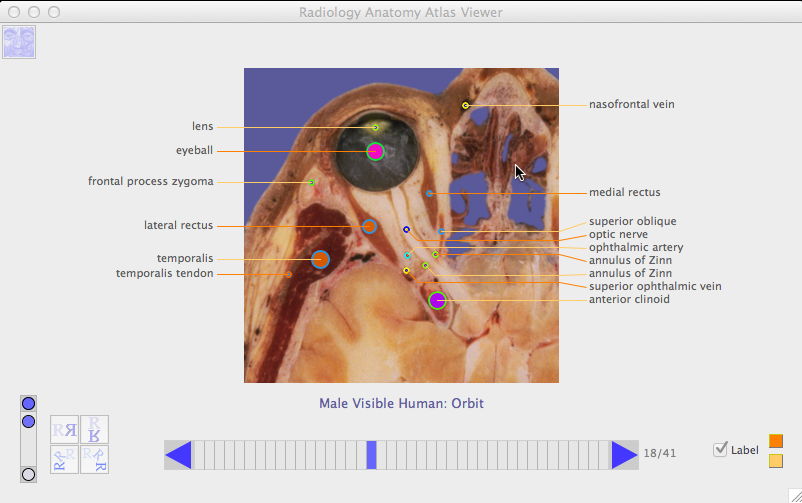
Task: Click the magenta eyeball marker on image
Action: coord(375,152)
